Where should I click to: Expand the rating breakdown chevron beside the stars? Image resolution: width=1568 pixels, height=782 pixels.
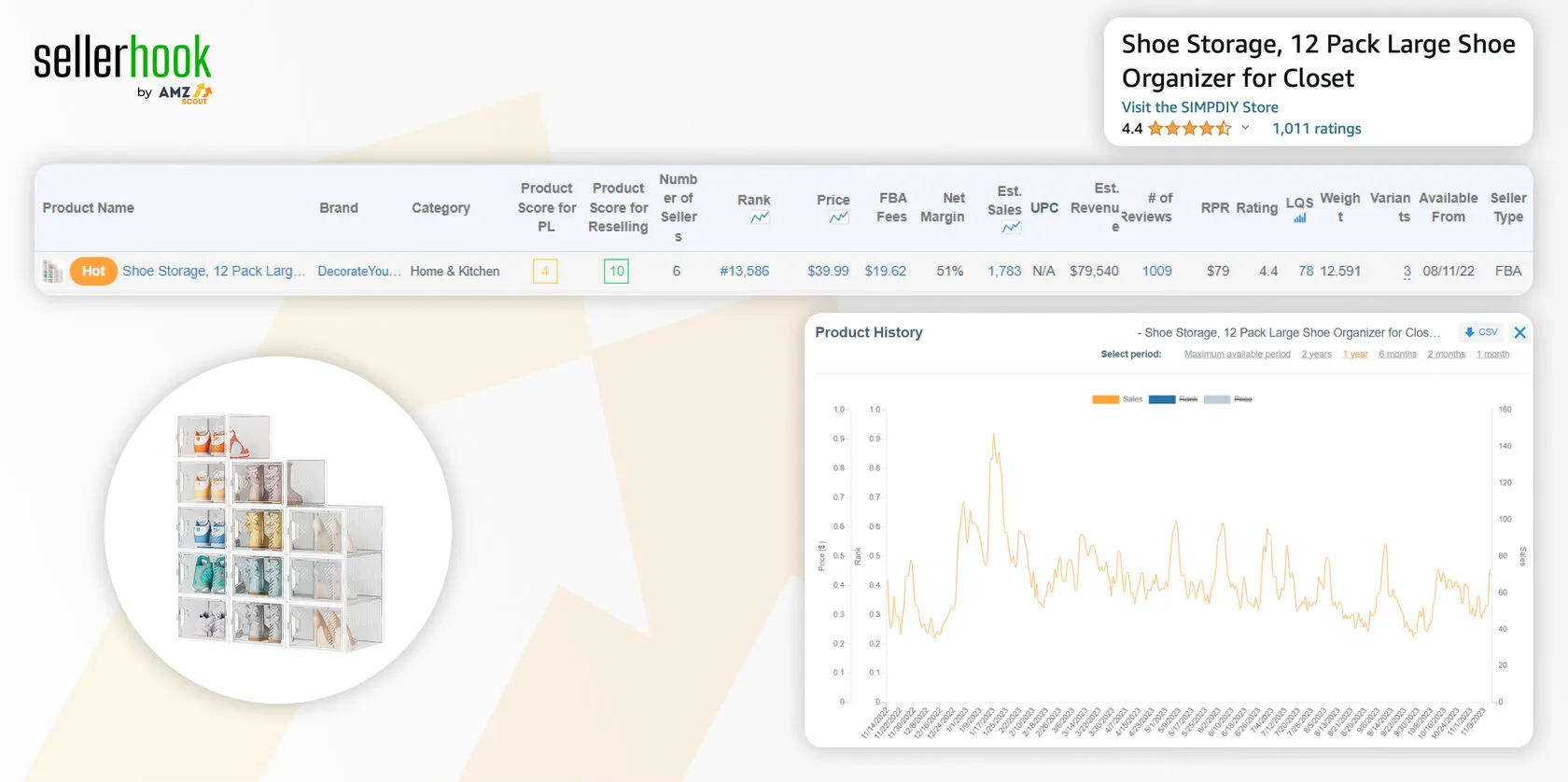tap(1245, 128)
